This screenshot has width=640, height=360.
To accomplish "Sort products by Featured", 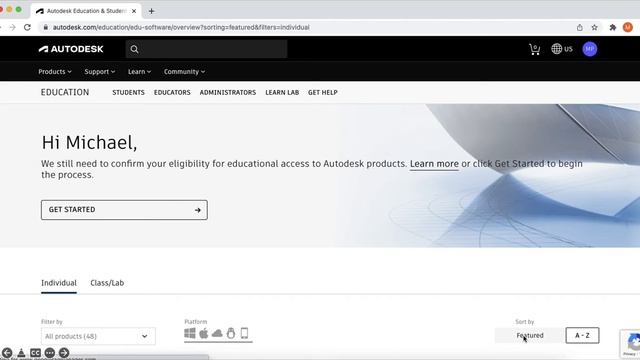I will (529, 336).
